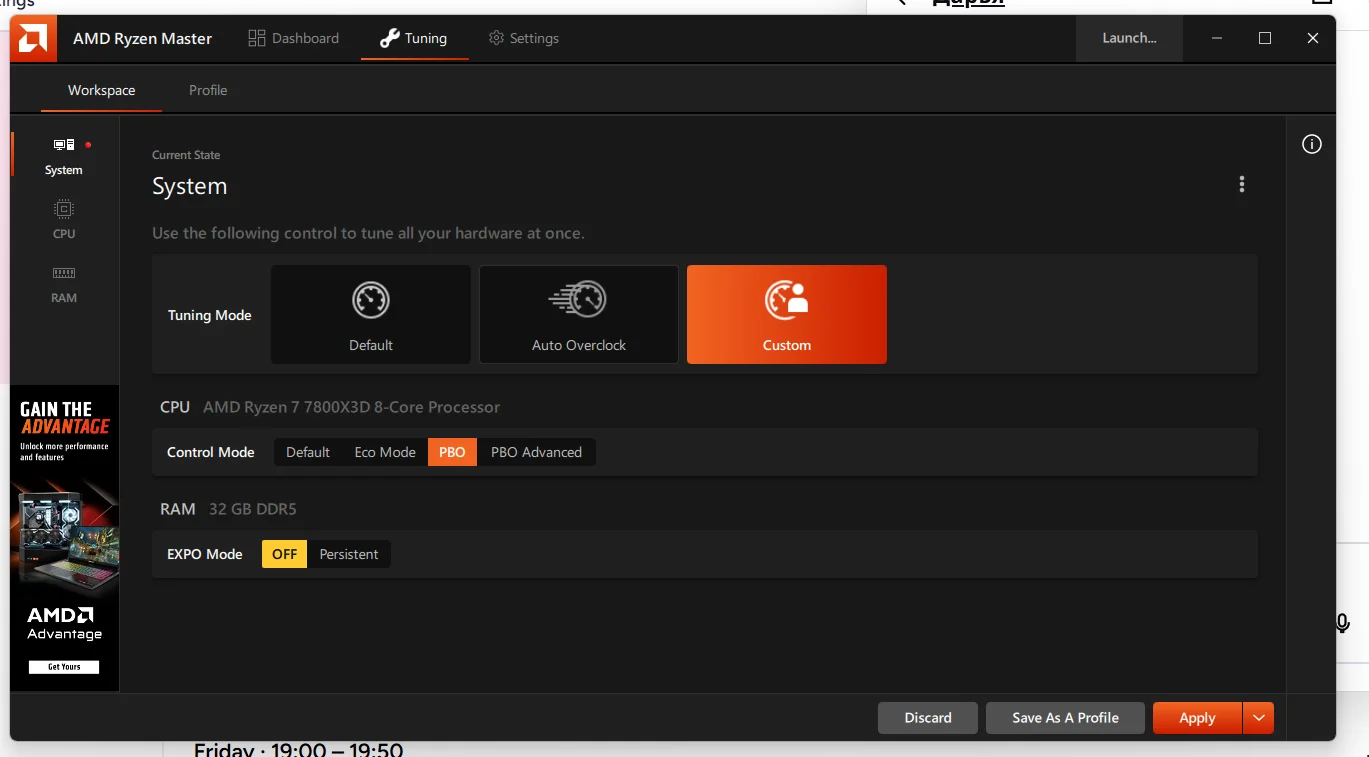
Task: Click Save As A Profile
Action: pyautogui.click(x=1065, y=717)
